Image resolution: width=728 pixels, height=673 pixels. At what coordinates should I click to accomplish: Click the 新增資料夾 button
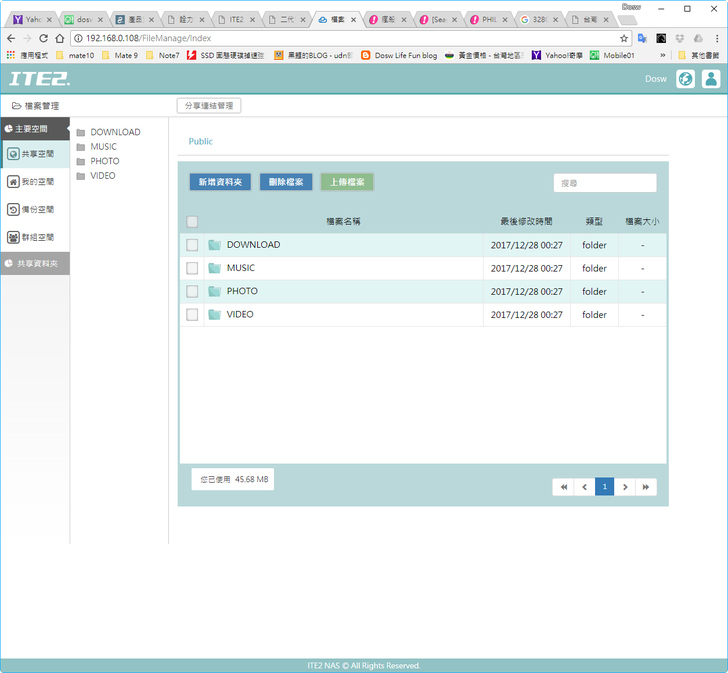pyautogui.click(x=220, y=182)
